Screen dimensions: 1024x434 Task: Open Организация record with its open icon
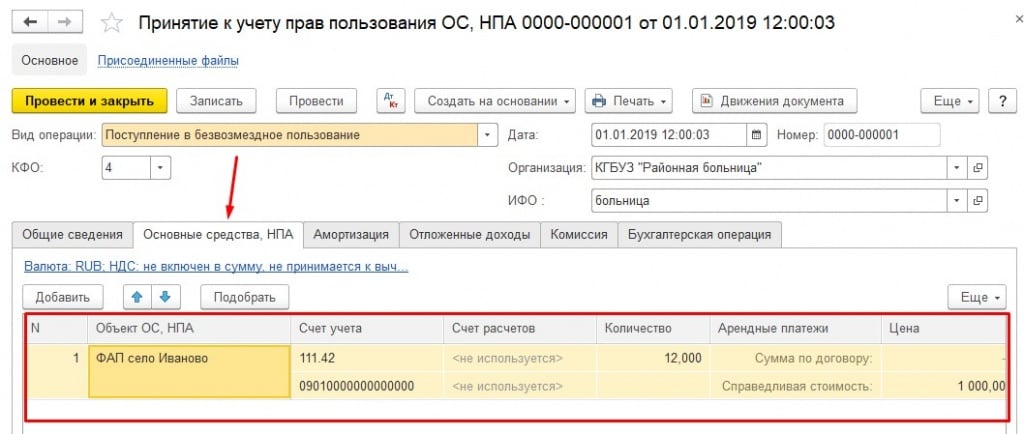[x=978, y=168]
